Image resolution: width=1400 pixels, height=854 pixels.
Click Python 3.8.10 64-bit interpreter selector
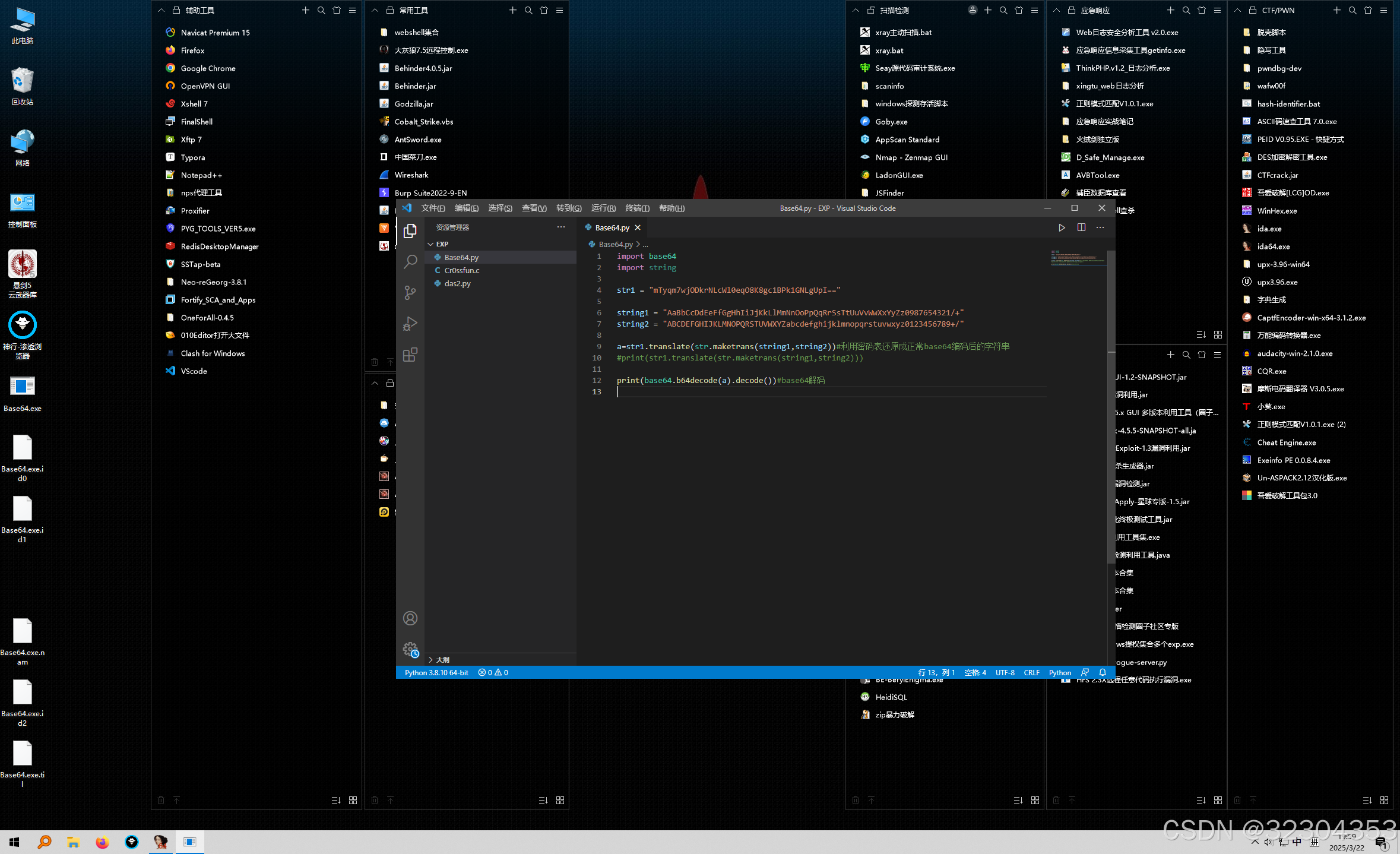tap(436, 672)
